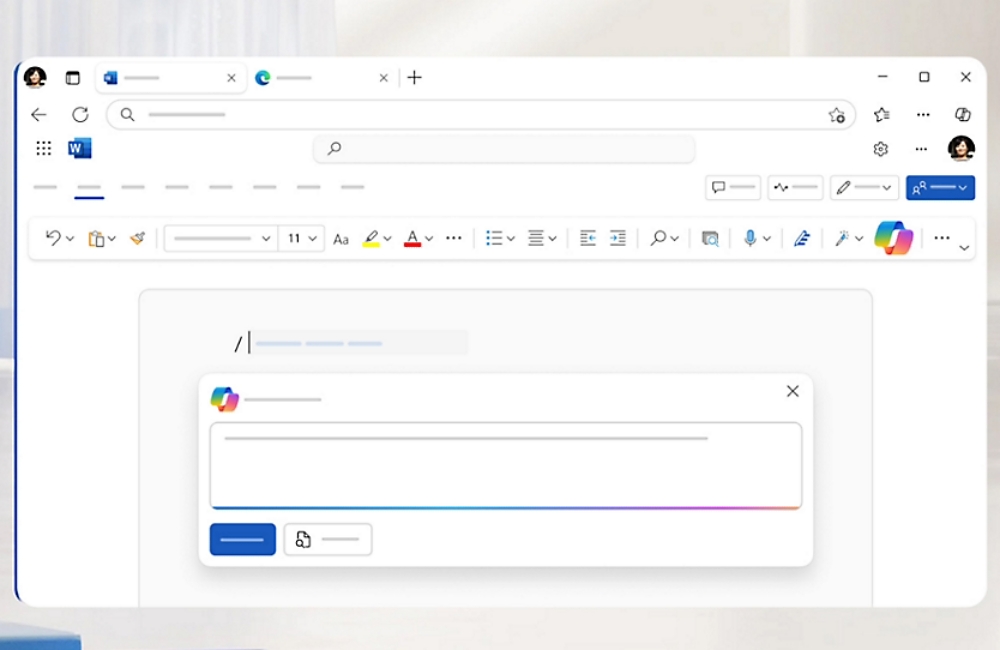1000x650 pixels.
Task: Increase paragraph indent
Action: [x=618, y=238]
